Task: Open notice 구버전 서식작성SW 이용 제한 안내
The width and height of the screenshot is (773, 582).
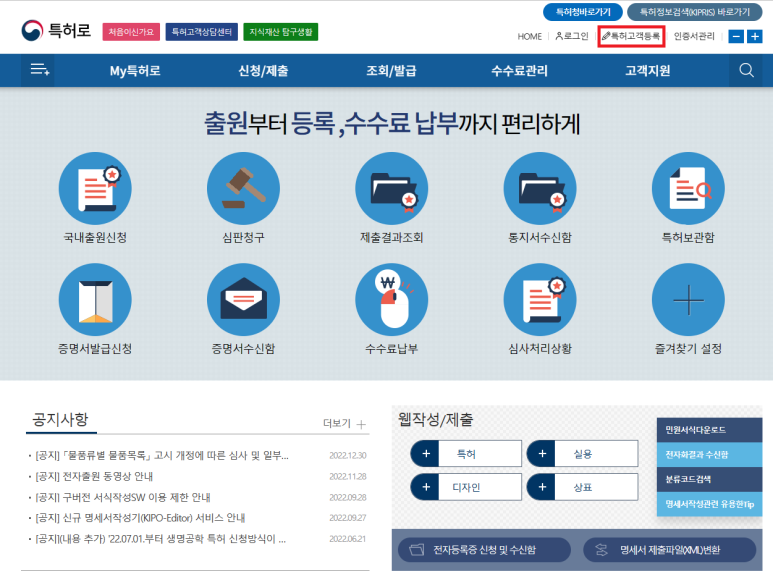Action: tap(123, 497)
